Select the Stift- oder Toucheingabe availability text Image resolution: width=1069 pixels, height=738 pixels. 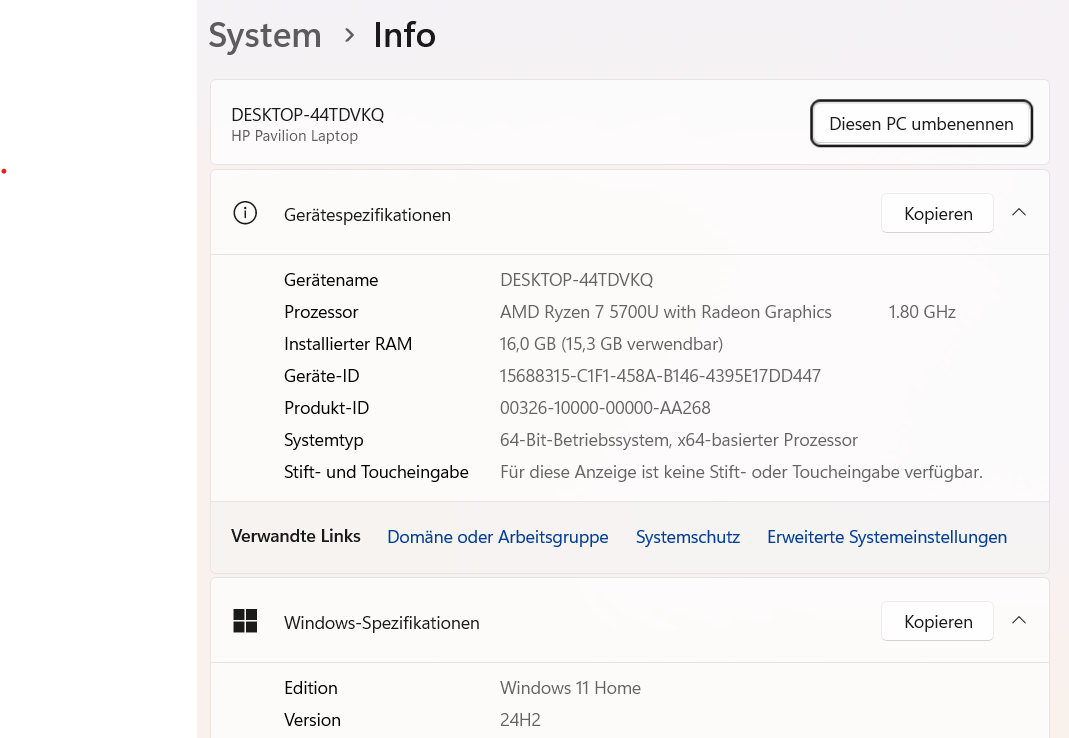742,472
